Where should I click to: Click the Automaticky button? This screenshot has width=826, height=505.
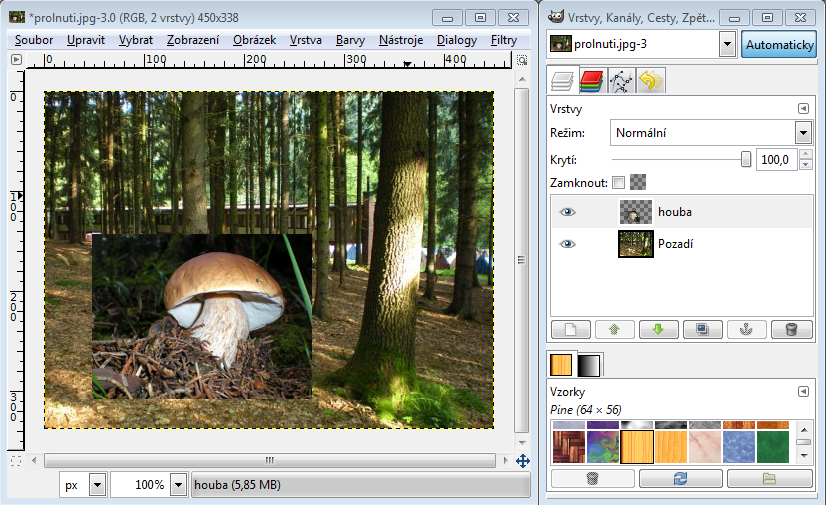[780, 45]
